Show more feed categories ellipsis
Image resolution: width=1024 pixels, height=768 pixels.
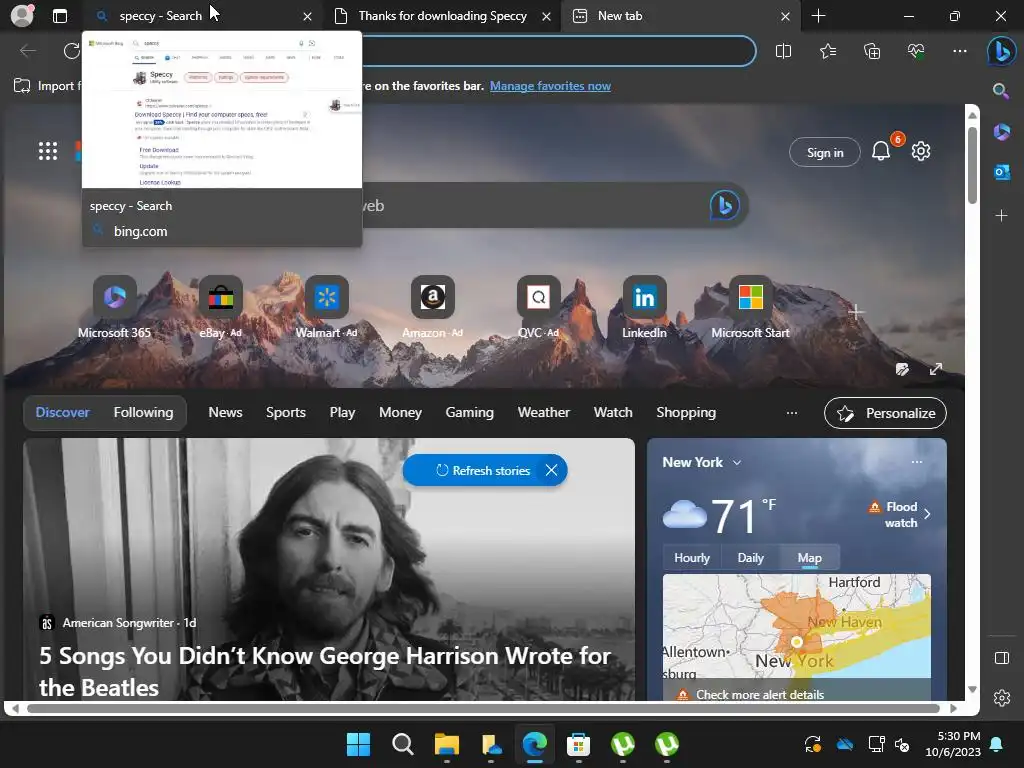(792, 413)
